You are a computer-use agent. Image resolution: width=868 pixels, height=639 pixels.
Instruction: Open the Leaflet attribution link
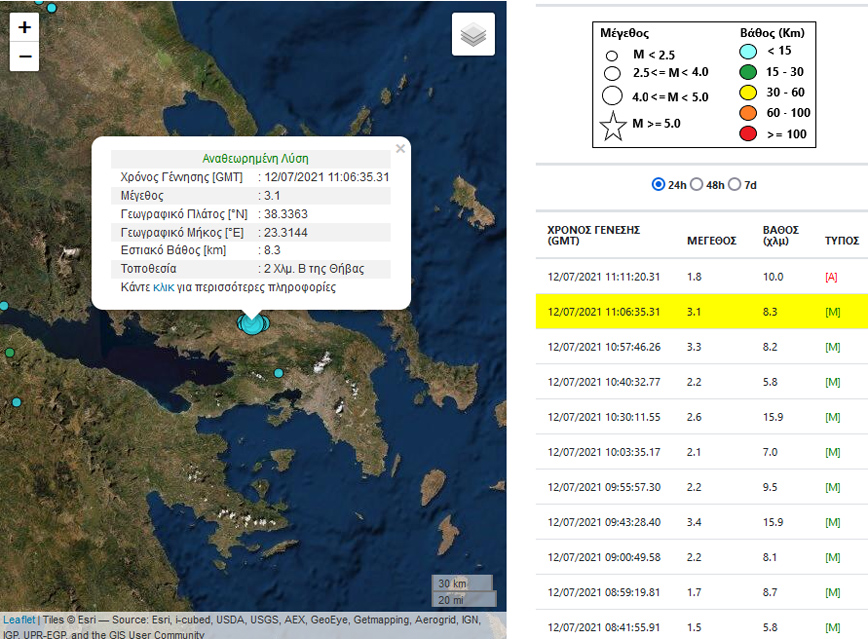18,620
